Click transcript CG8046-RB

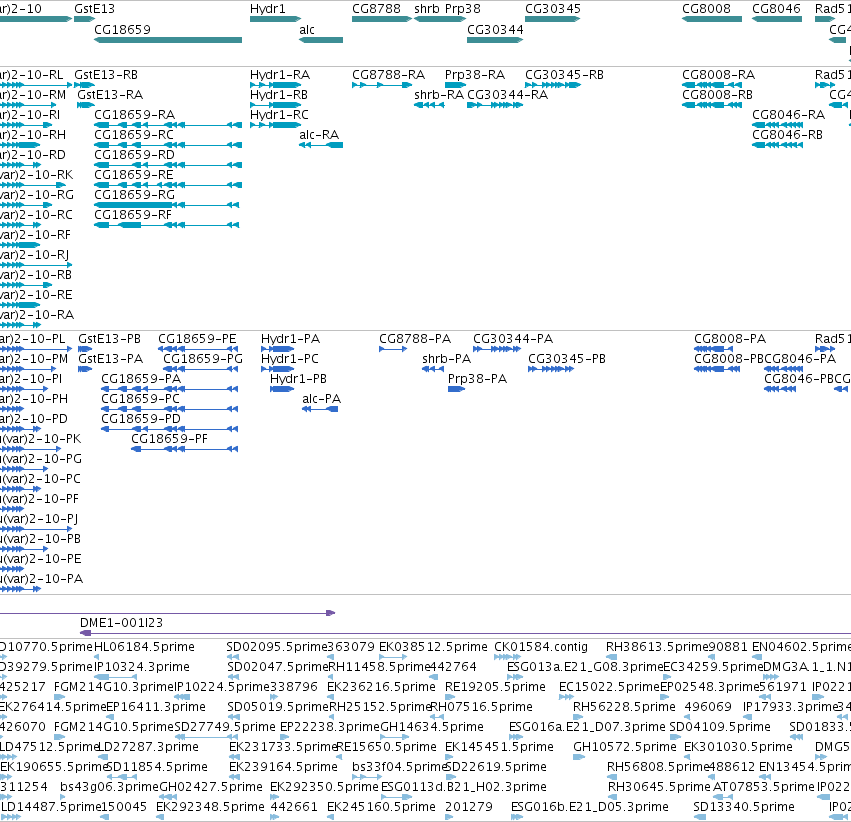pos(788,135)
